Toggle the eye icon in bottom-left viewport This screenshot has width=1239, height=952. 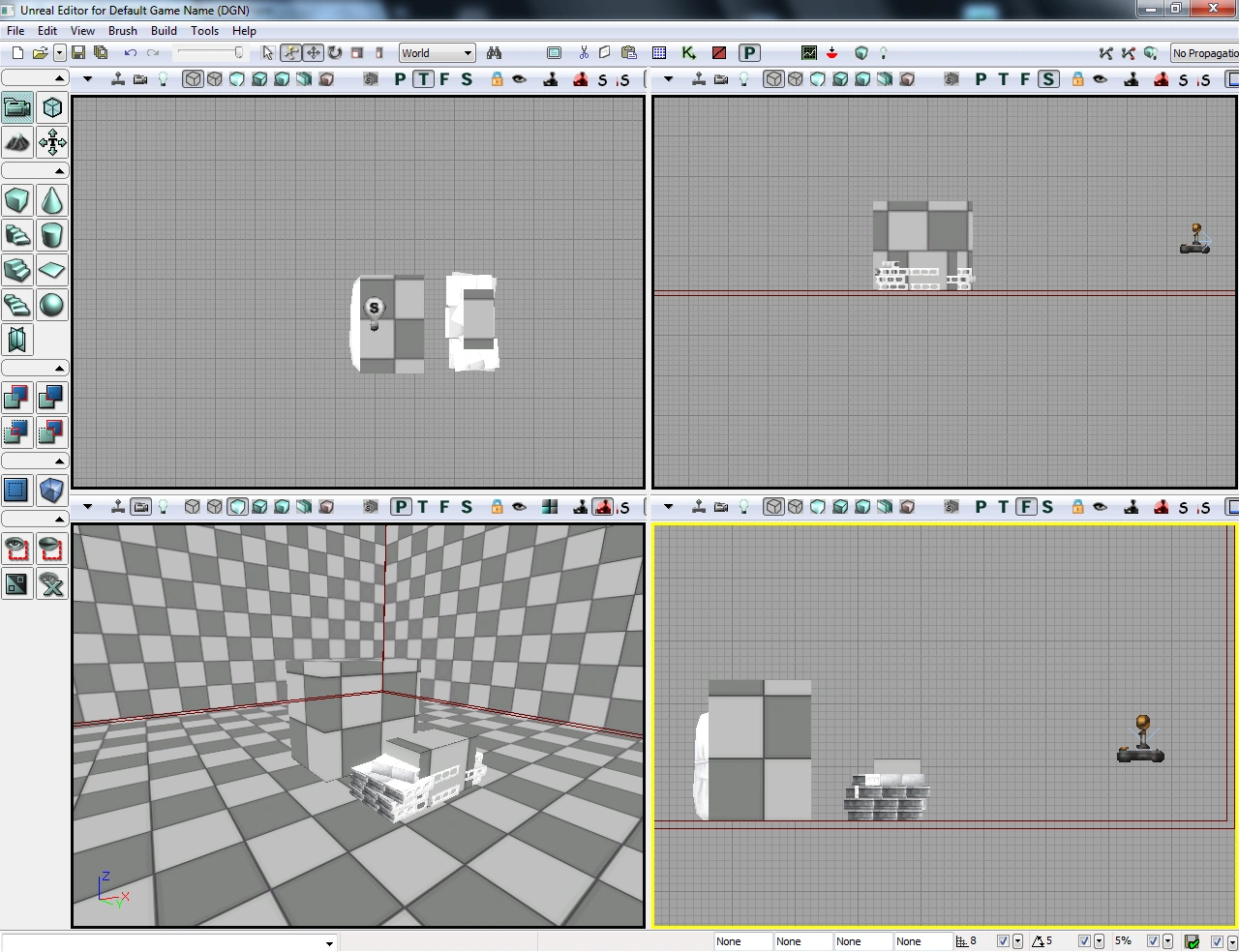pos(519,506)
